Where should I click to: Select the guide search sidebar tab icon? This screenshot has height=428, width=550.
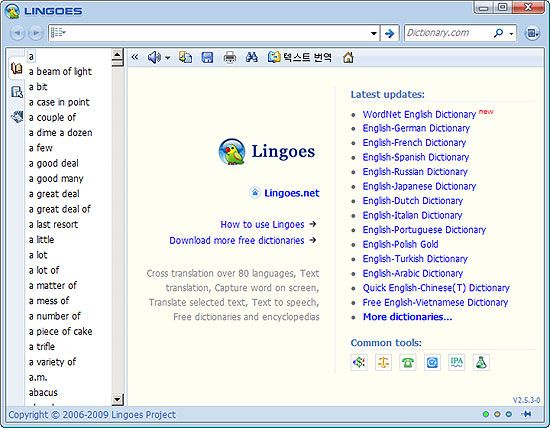[16, 92]
